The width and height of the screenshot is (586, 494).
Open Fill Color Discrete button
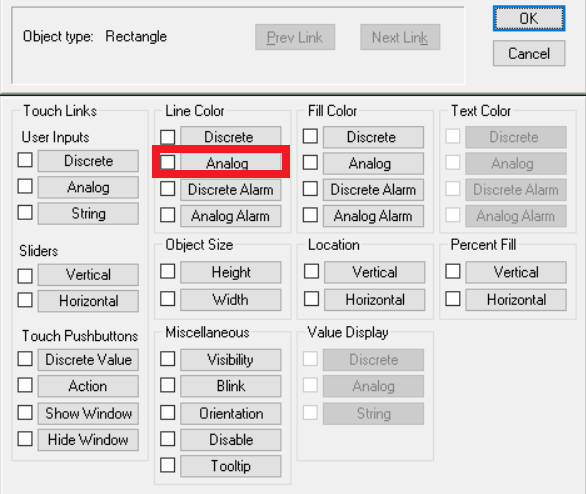pos(373,137)
